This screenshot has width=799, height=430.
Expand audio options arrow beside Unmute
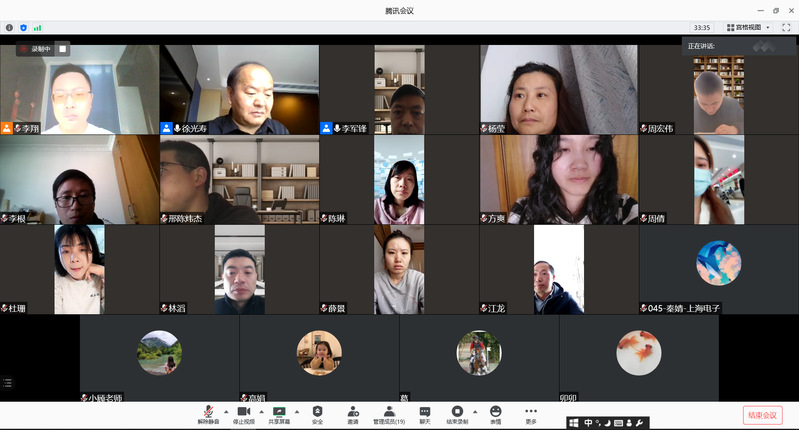coord(225,411)
